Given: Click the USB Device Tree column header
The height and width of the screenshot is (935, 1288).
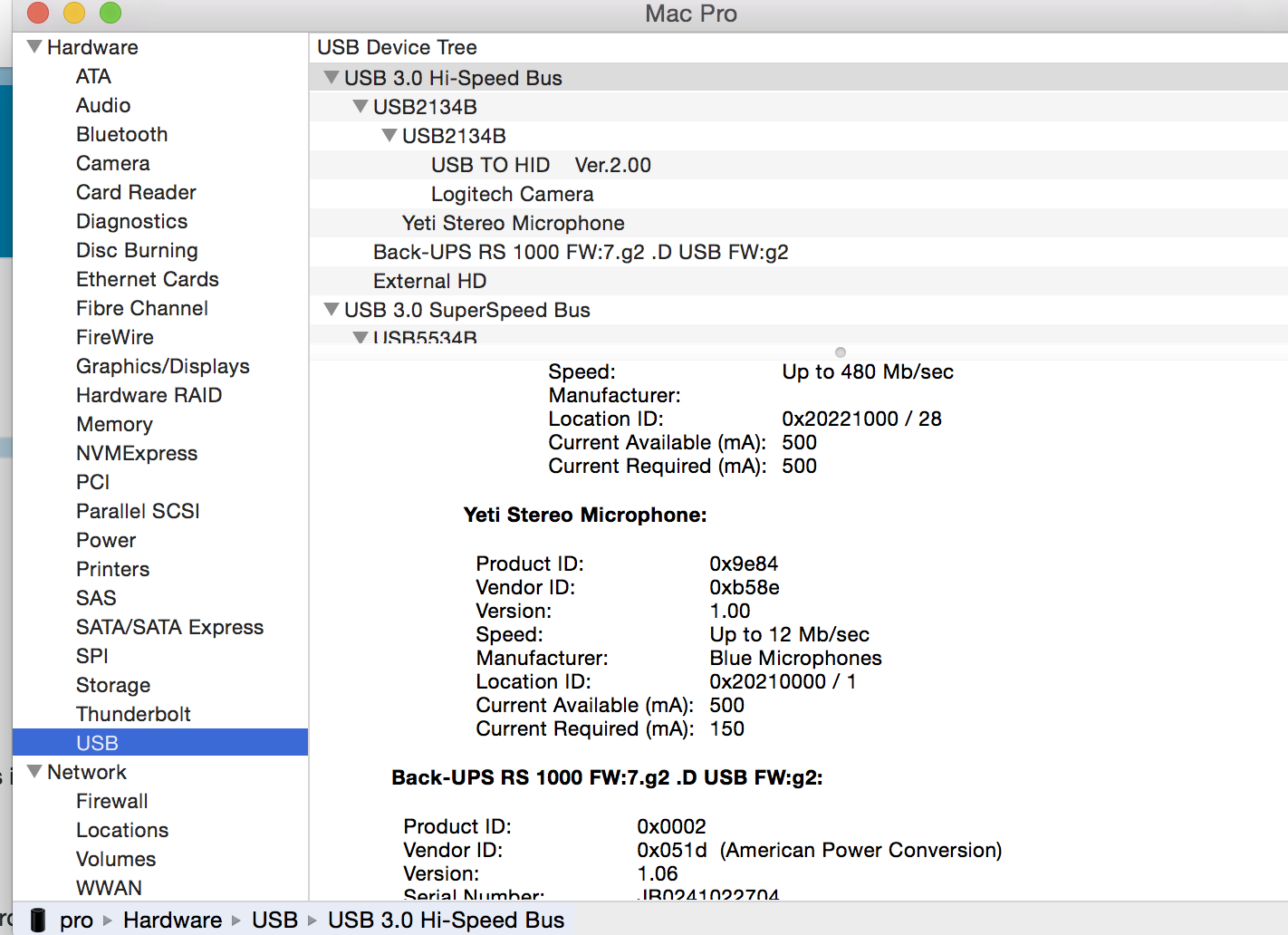Looking at the screenshot, I should [397, 47].
